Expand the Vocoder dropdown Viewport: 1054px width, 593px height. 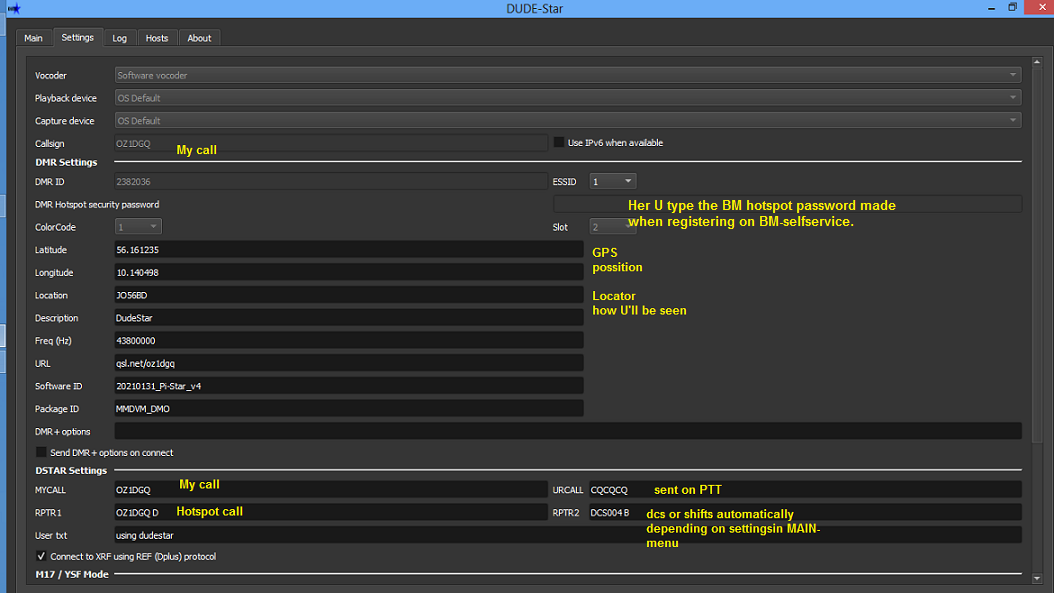pos(568,75)
